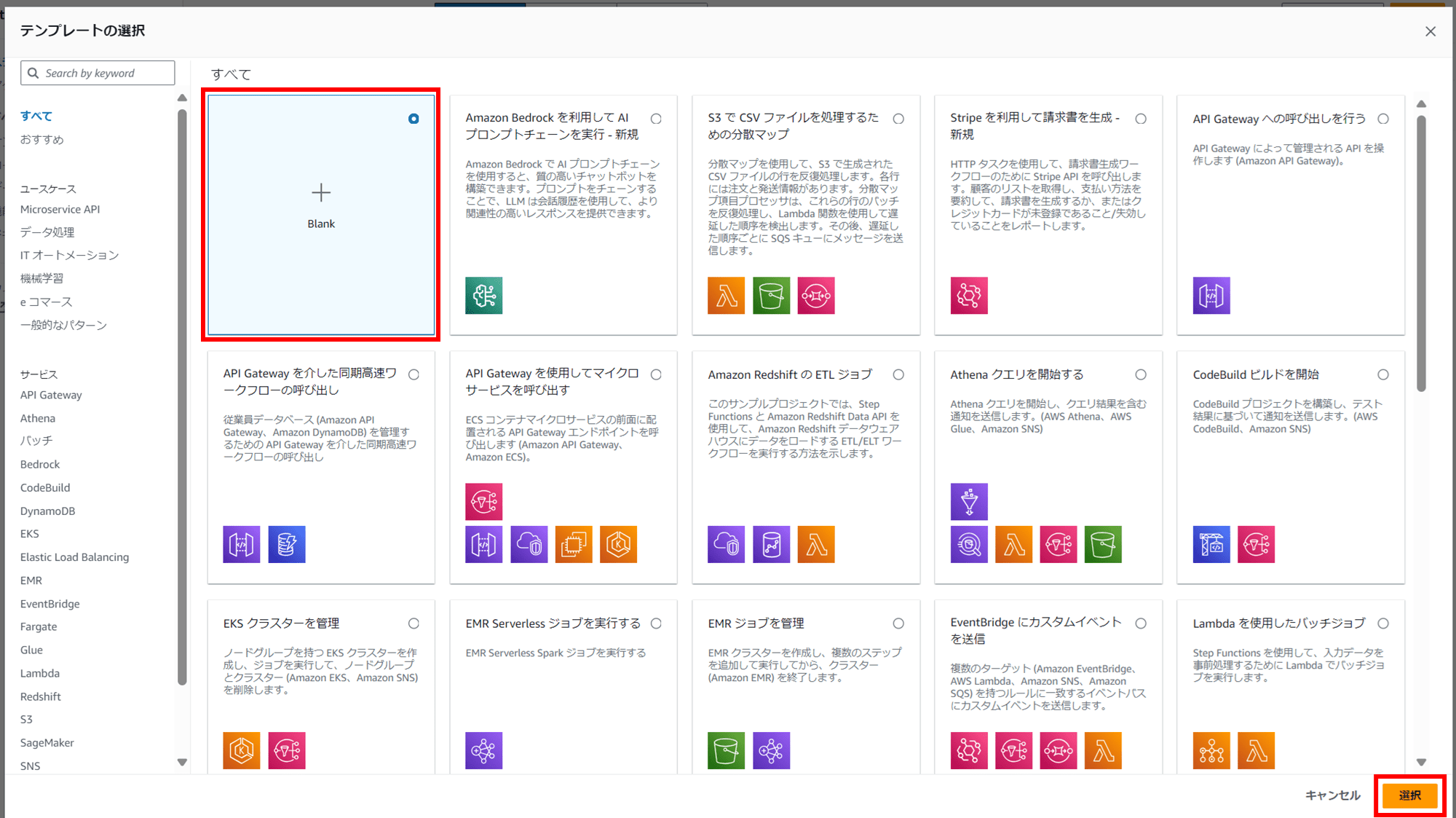Select the EMR Serverless job radio button
Image resolution: width=1456 pixels, height=818 pixels.
pyautogui.click(x=656, y=624)
